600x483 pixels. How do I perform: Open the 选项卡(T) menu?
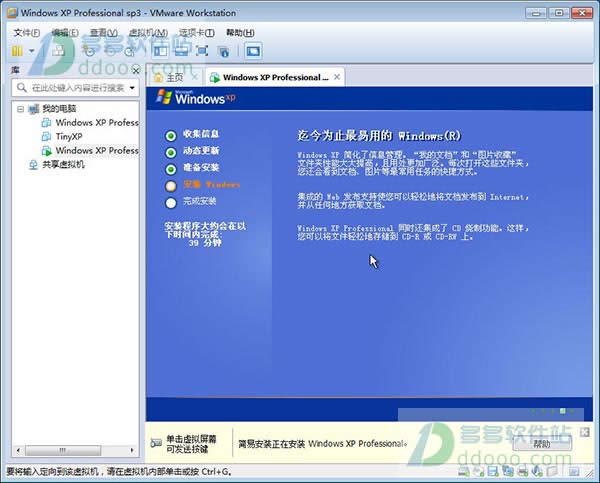pos(197,33)
